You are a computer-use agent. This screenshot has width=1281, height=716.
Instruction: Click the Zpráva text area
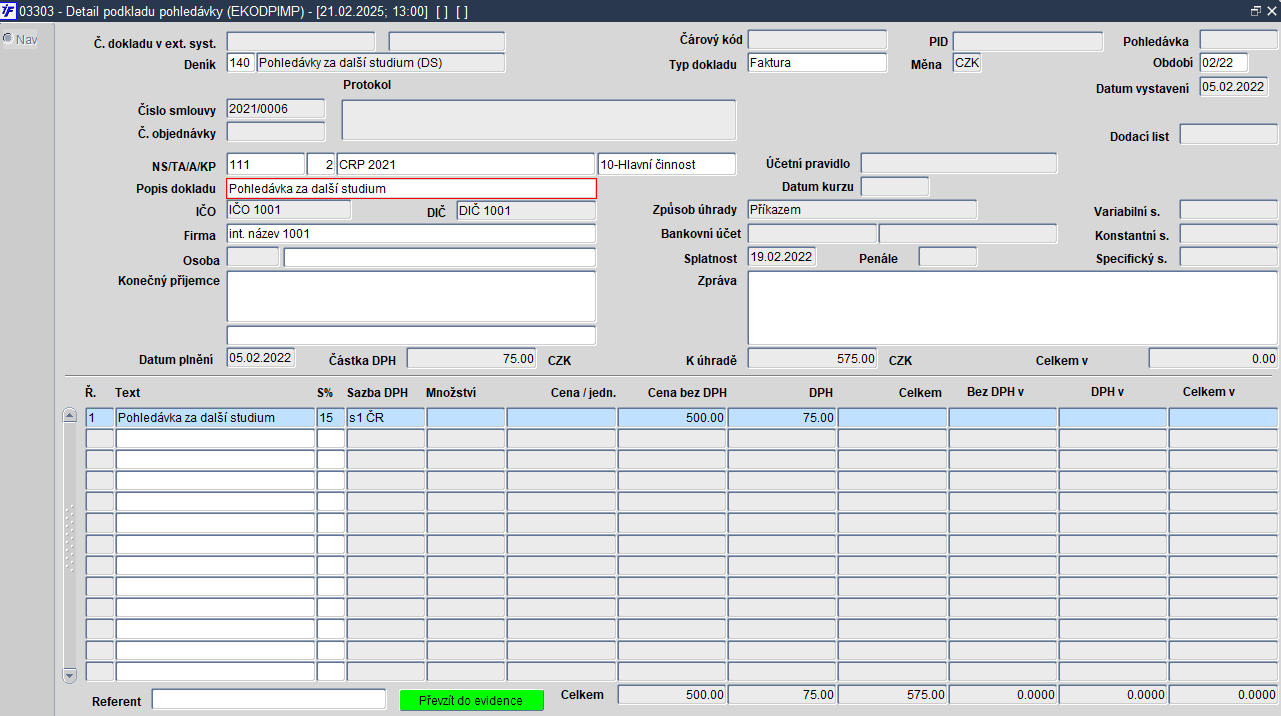1012,308
